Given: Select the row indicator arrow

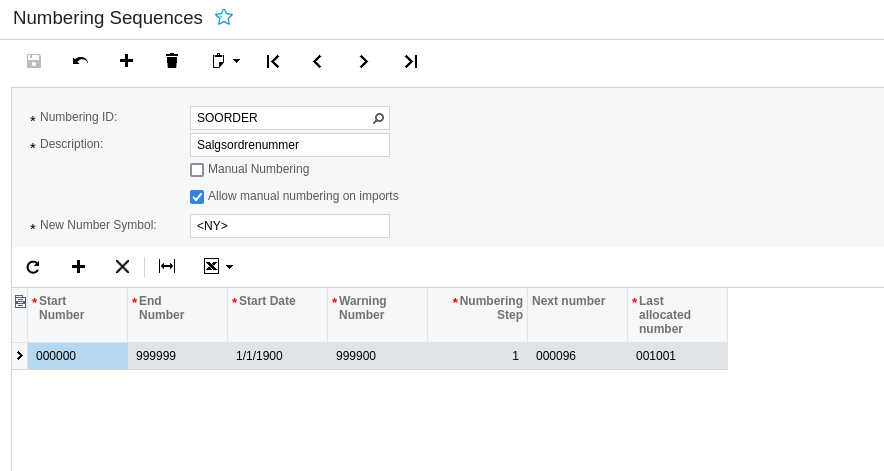Looking at the screenshot, I should click(20, 356).
